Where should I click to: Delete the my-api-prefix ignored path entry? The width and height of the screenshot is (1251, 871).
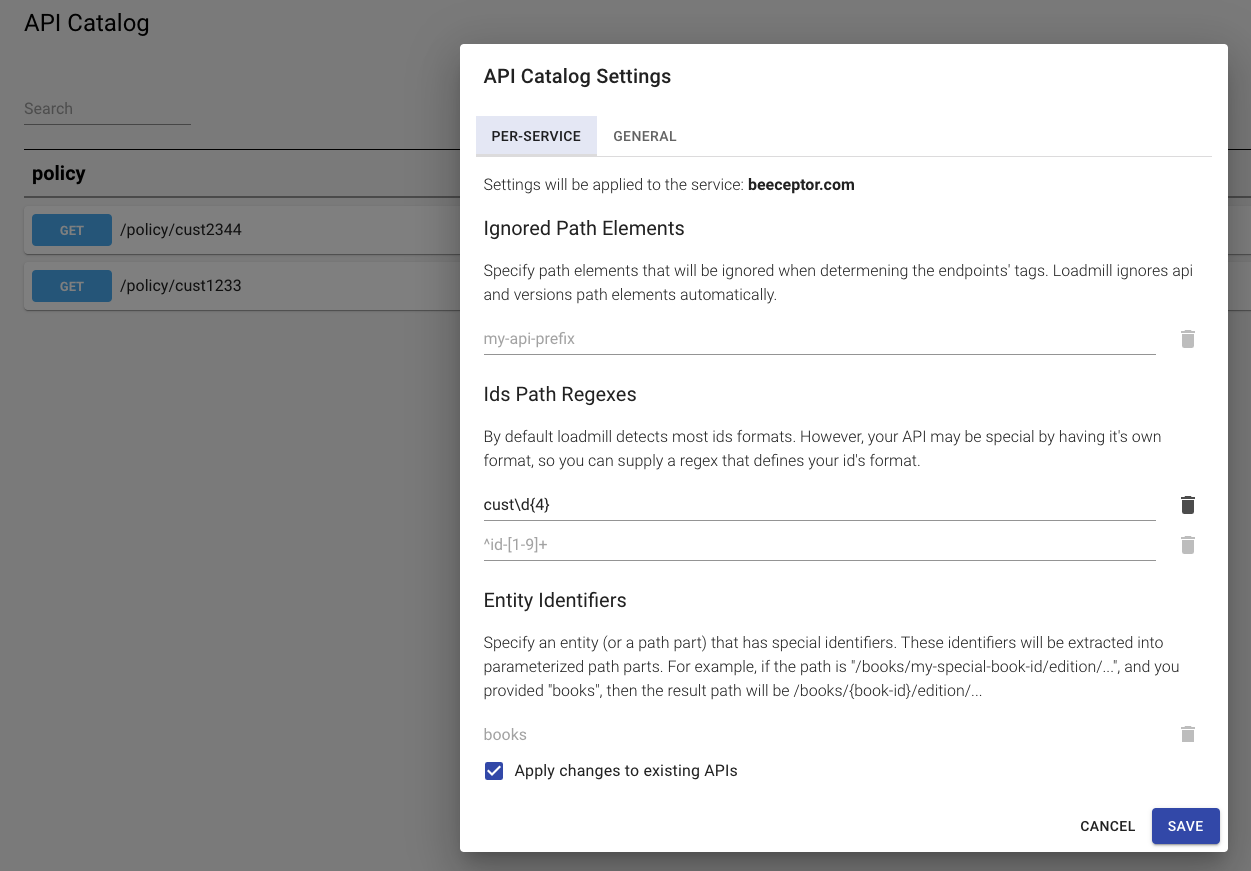point(1187,339)
